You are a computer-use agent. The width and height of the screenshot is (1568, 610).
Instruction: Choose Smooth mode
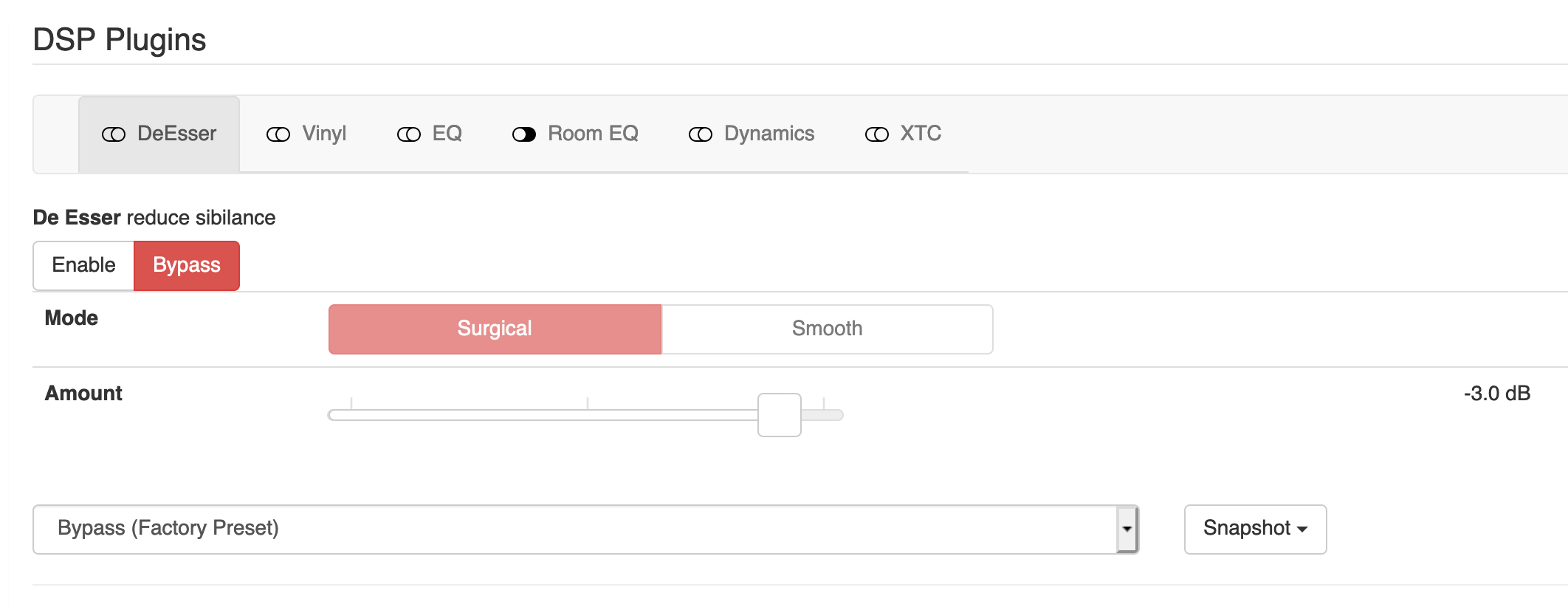point(827,329)
